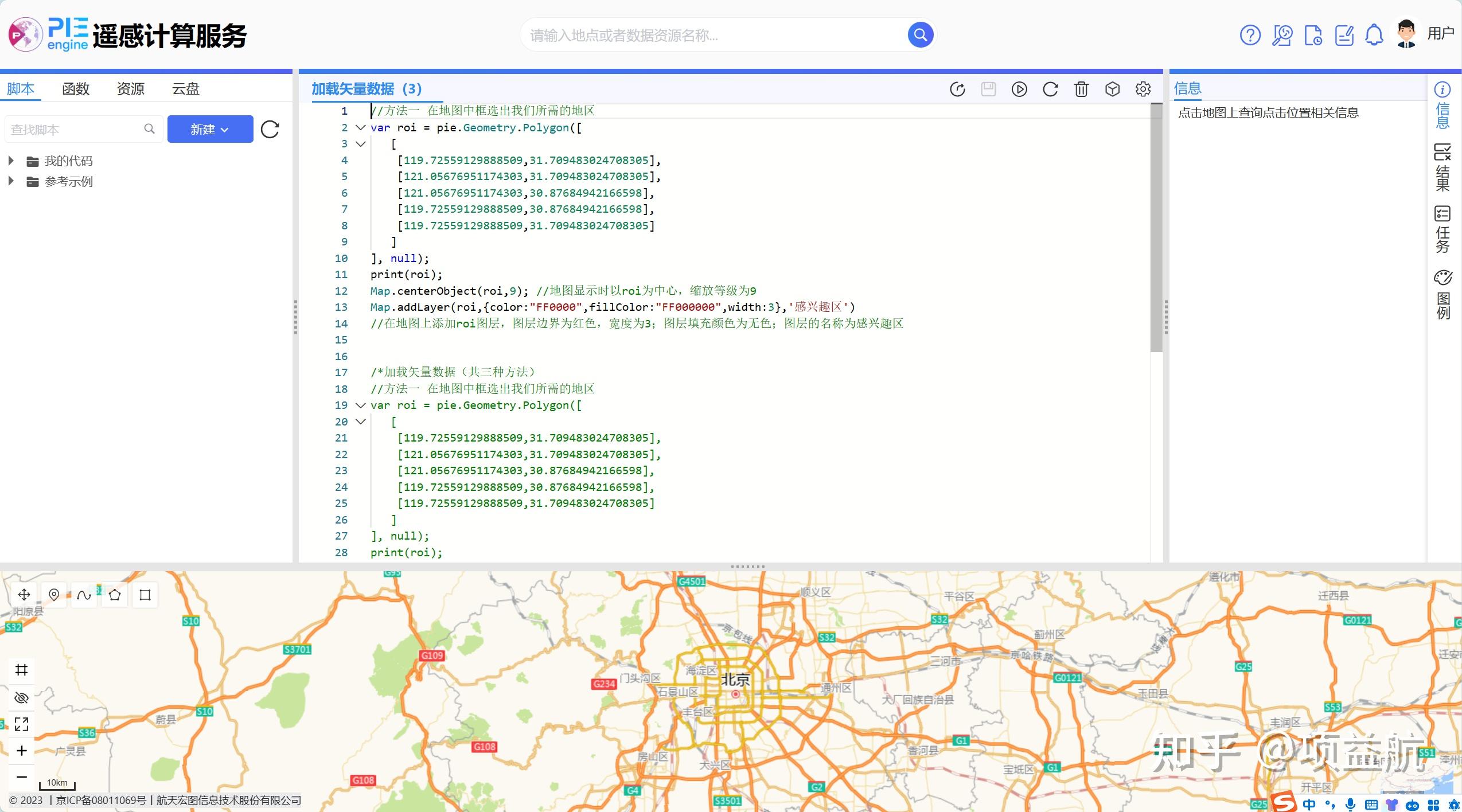Open the 图例 legend panel
This screenshot has height=812, width=1462.
[x=1442, y=294]
